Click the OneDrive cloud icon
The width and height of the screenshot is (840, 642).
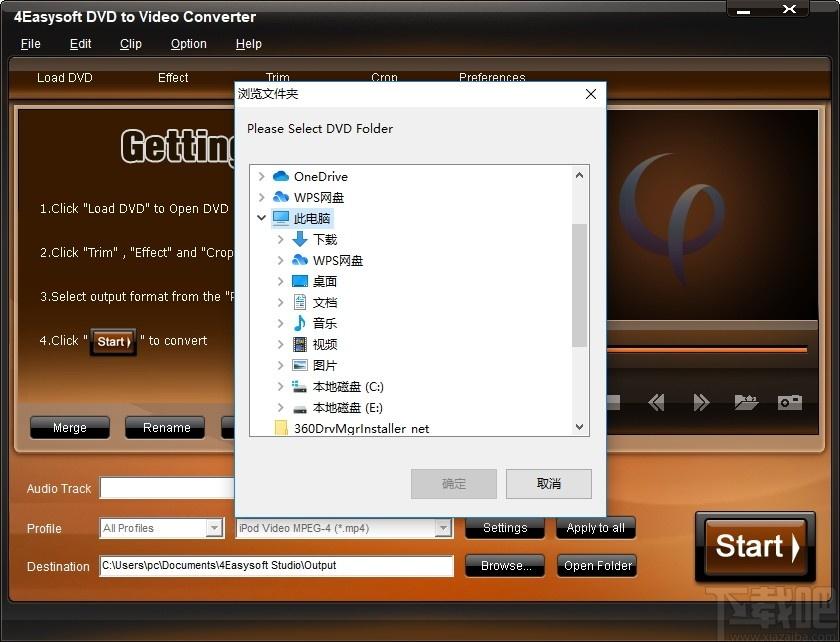coord(281,176)
